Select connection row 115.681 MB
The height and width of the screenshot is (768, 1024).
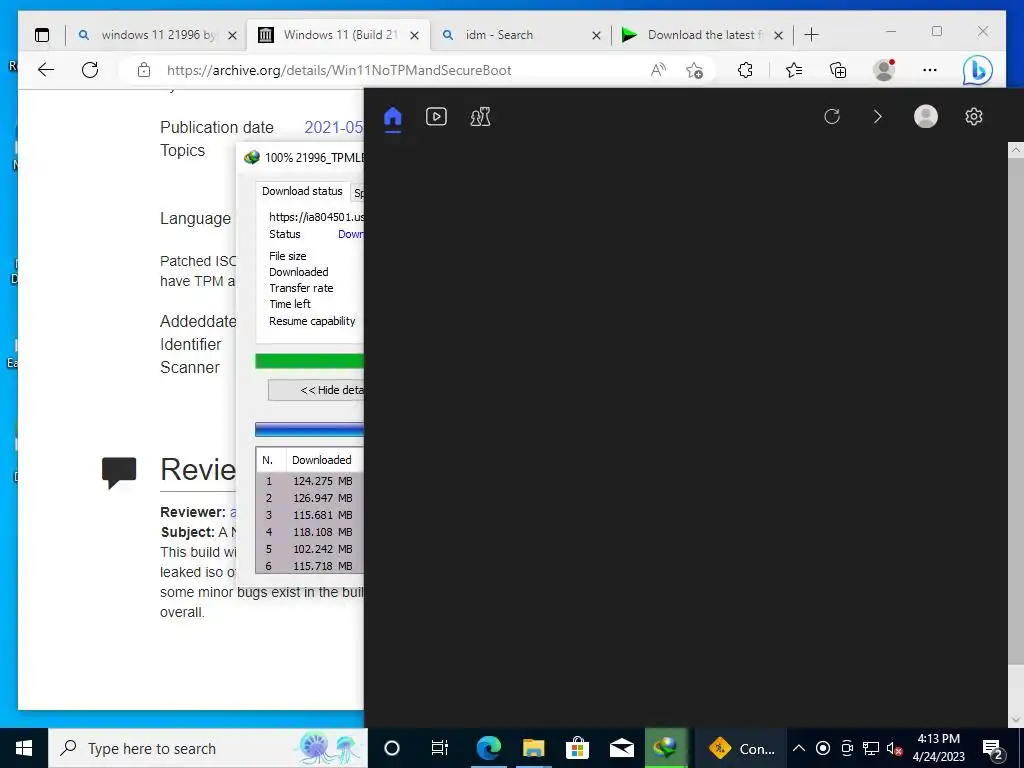pos(310,515)
